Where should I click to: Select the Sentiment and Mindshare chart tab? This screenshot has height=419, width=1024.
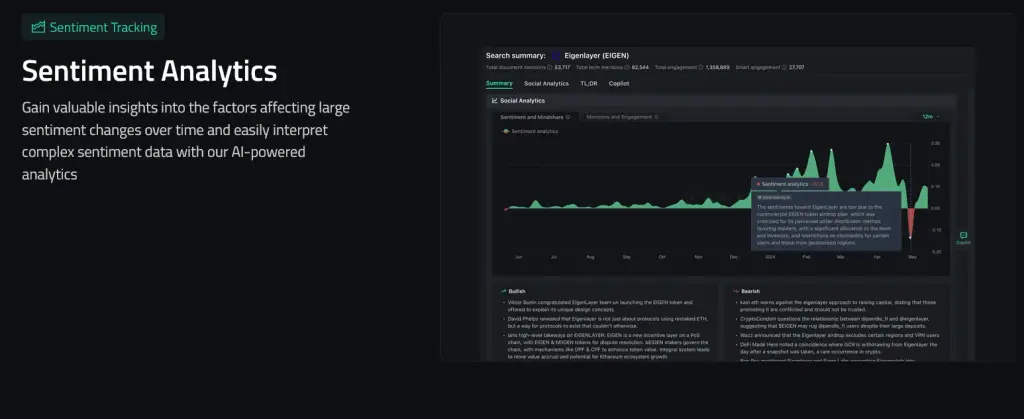[536, 117]
